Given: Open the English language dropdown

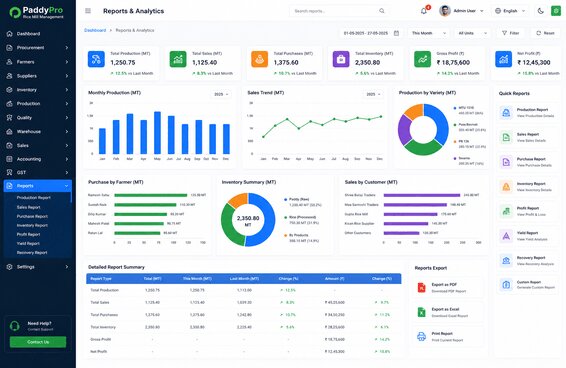Looking at the screenshot, I should 510,11.
